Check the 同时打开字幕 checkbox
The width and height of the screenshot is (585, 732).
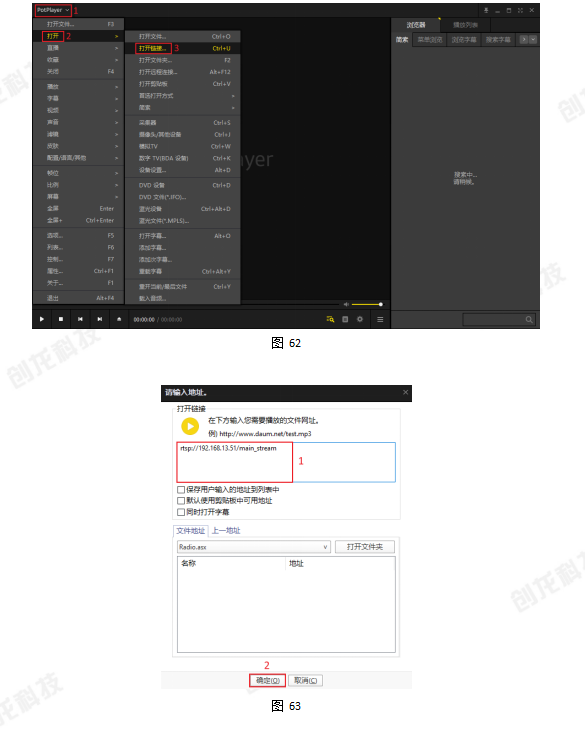coord(181,512)
